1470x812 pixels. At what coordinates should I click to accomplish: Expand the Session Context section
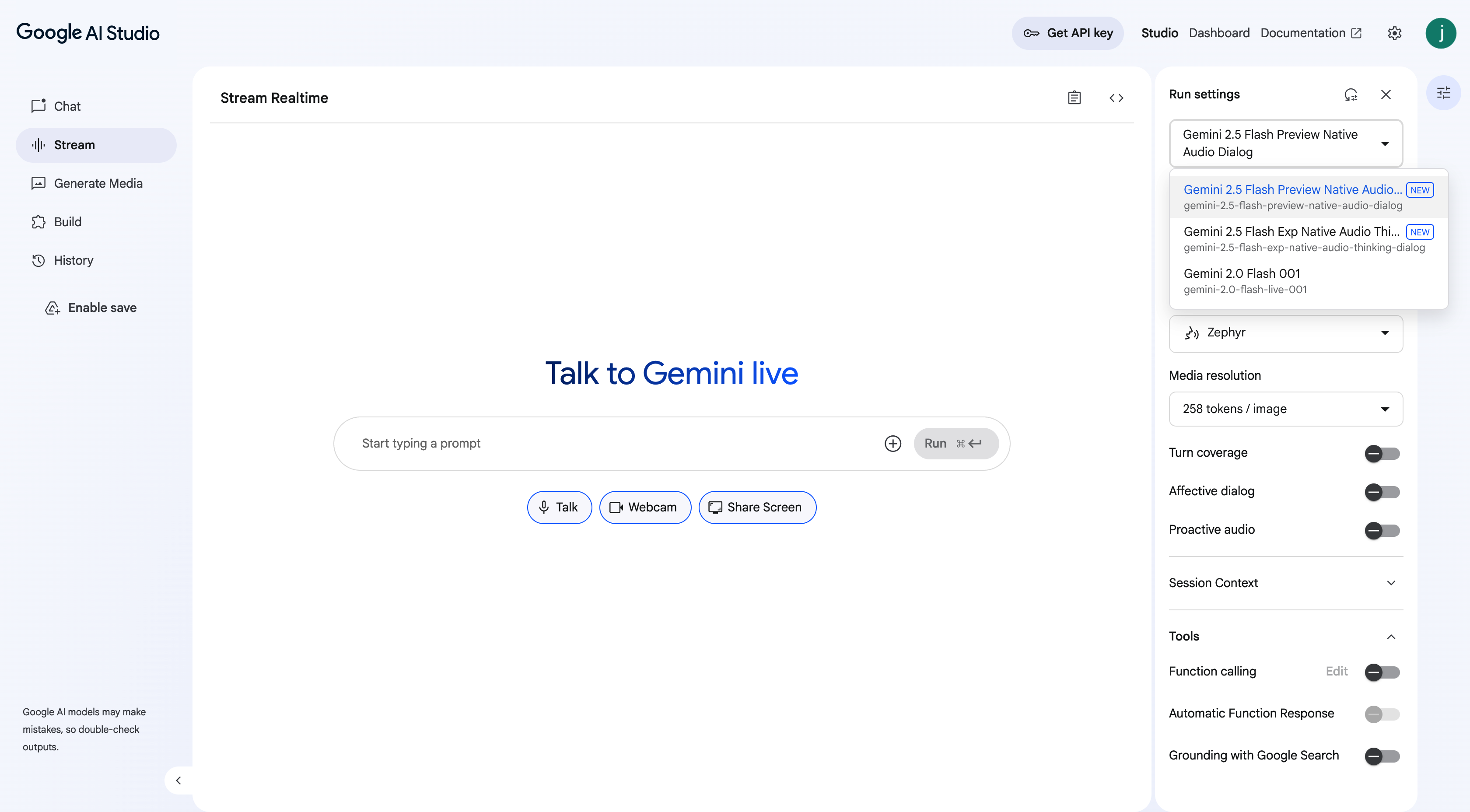click(1285, 583)
